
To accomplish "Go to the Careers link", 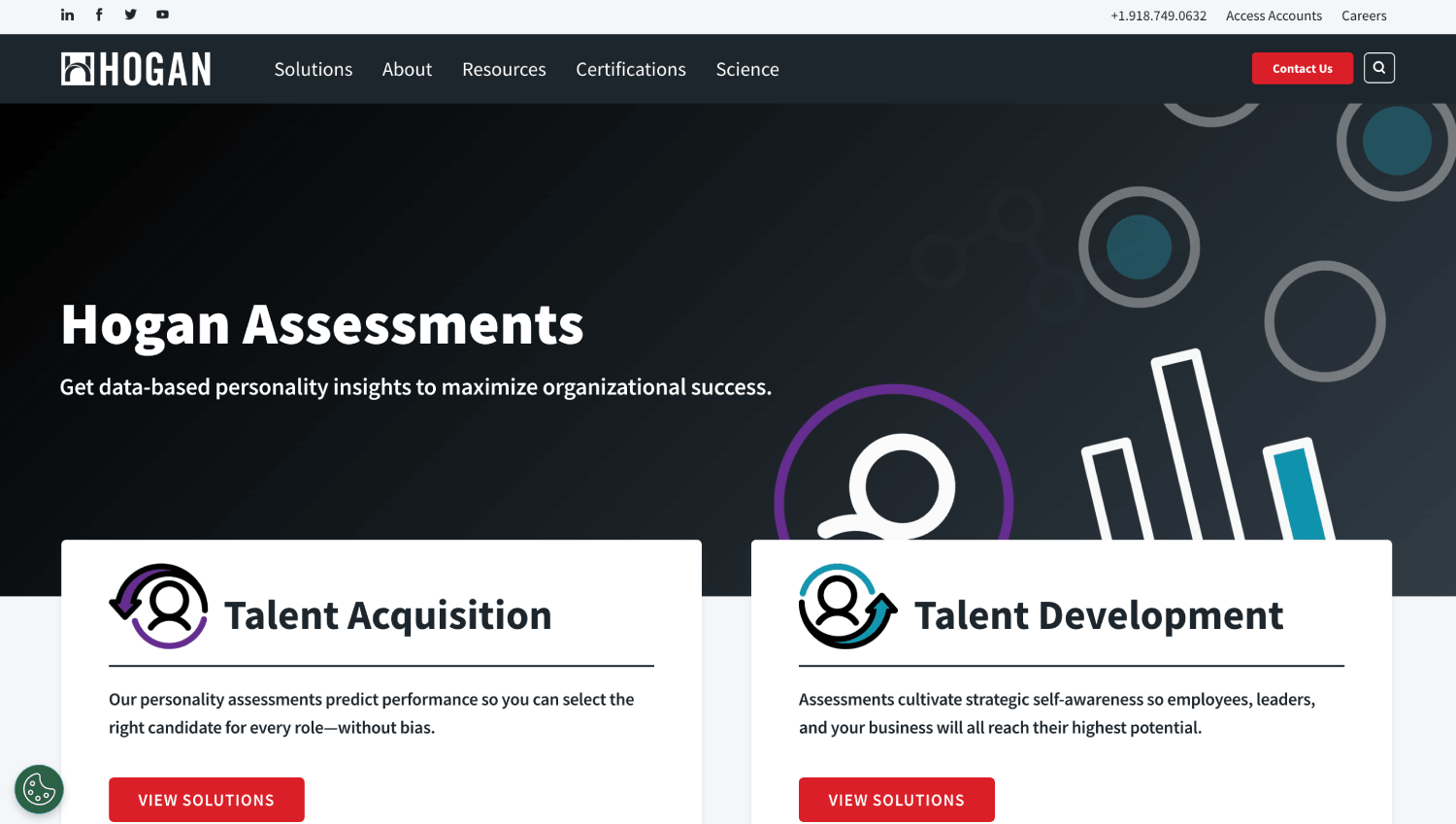I will [x=1364, y=16].
